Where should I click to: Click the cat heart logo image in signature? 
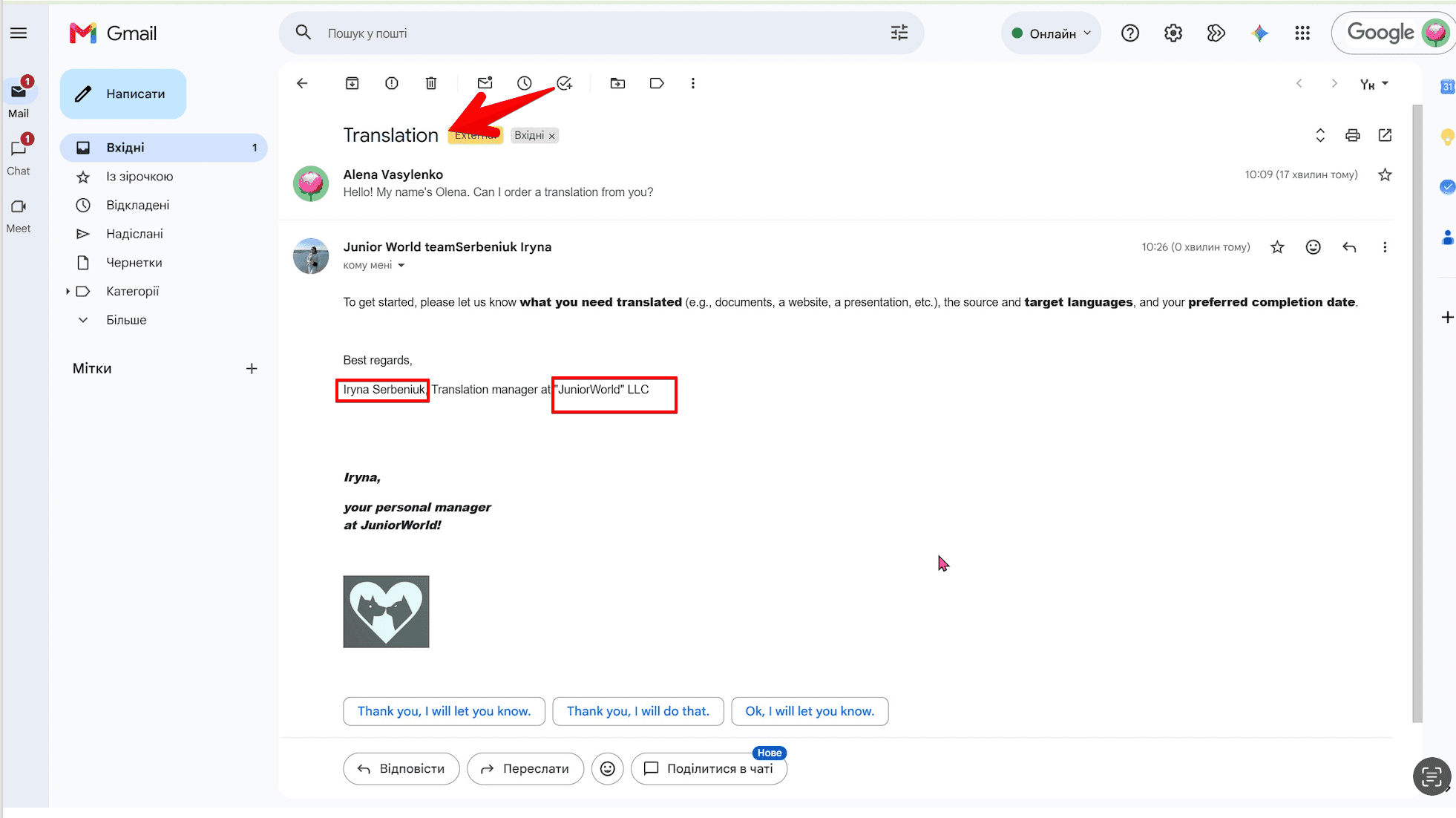386,612
